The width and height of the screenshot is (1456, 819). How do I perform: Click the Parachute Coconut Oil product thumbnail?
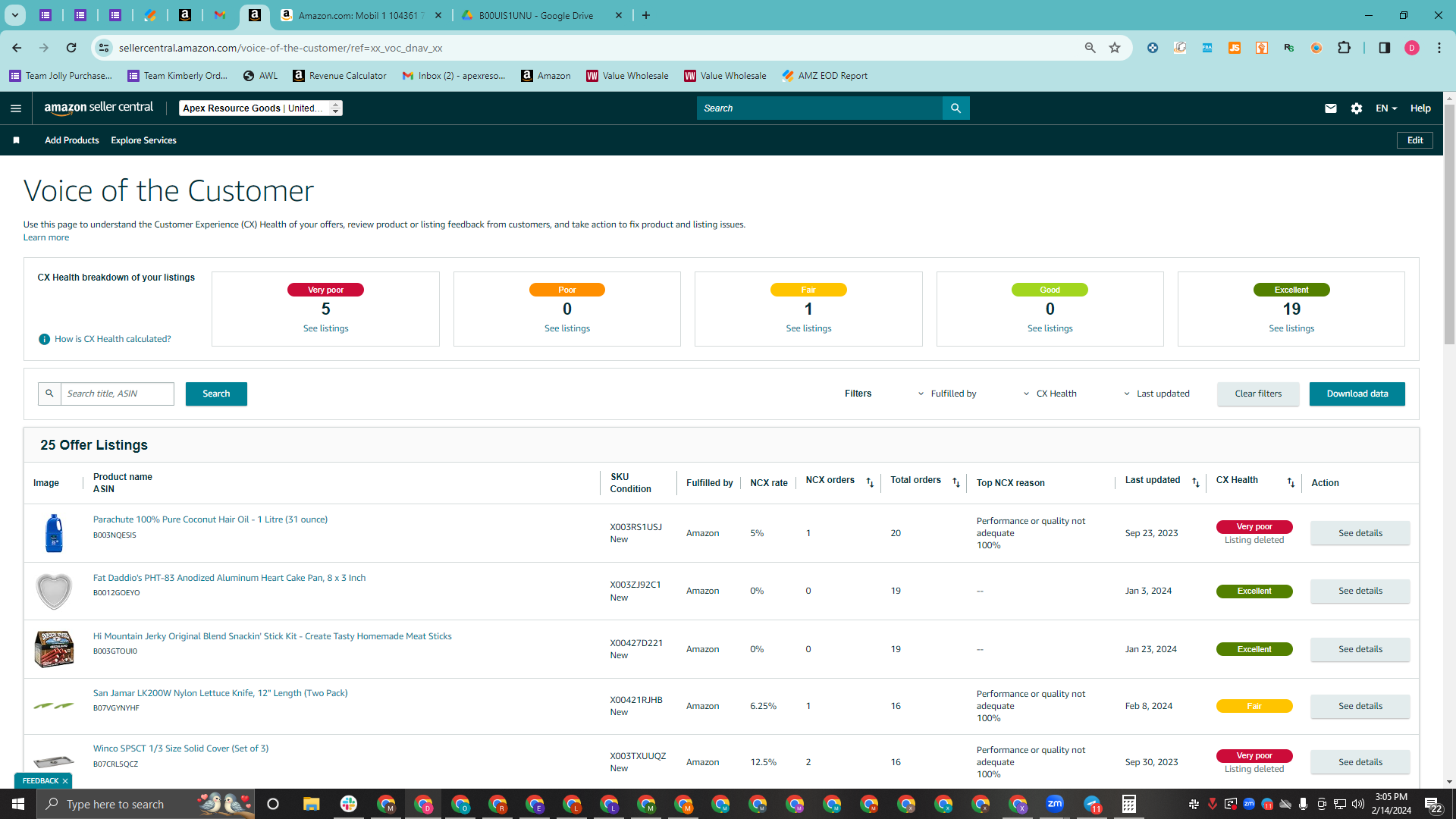(x=54, y=533)
